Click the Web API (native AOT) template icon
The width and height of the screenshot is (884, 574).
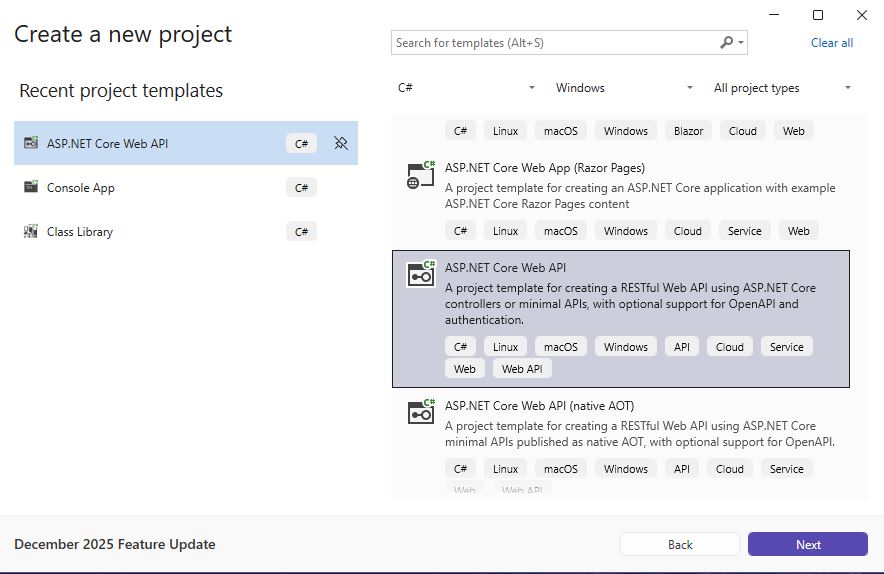click(421, 412)
